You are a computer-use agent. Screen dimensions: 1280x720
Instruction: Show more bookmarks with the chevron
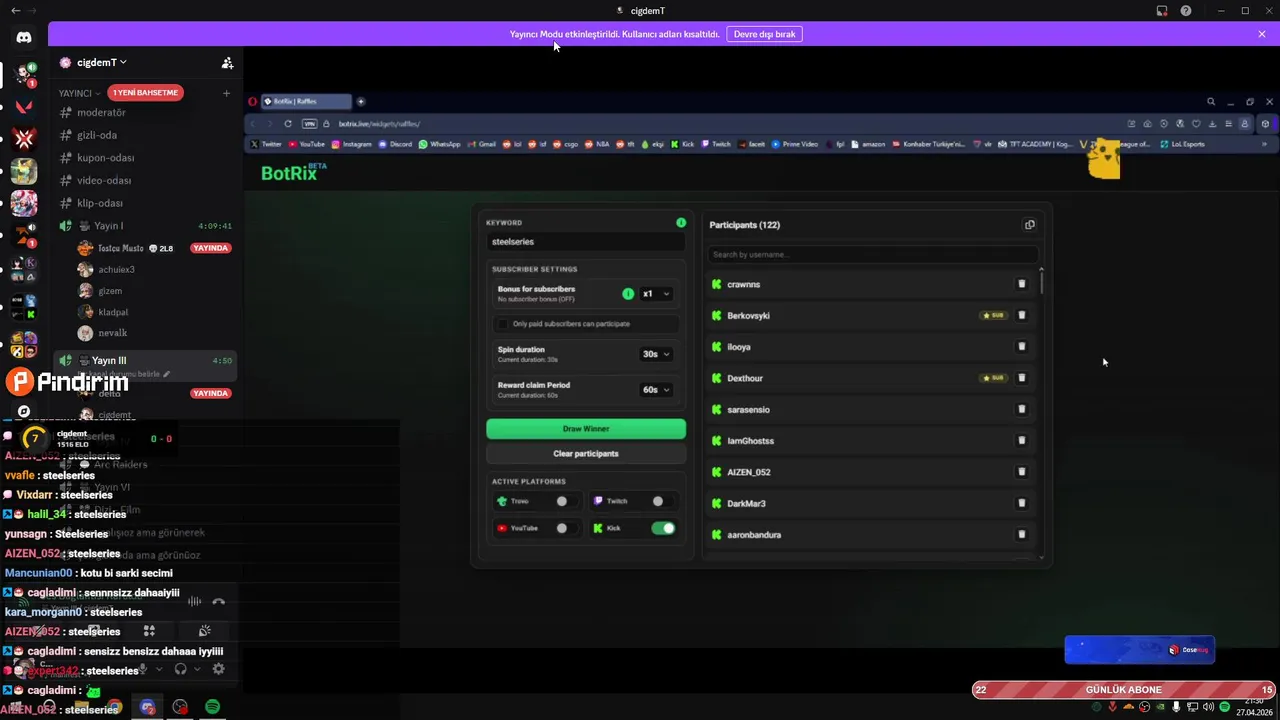pyautogui.click(x=1264, y=144)
